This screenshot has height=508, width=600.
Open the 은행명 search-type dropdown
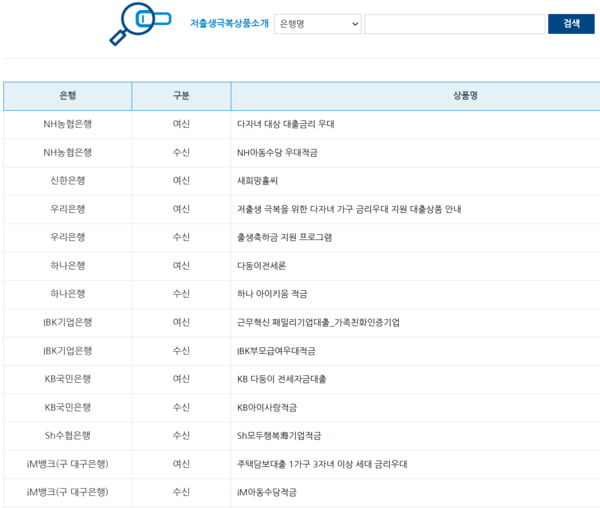318,24
